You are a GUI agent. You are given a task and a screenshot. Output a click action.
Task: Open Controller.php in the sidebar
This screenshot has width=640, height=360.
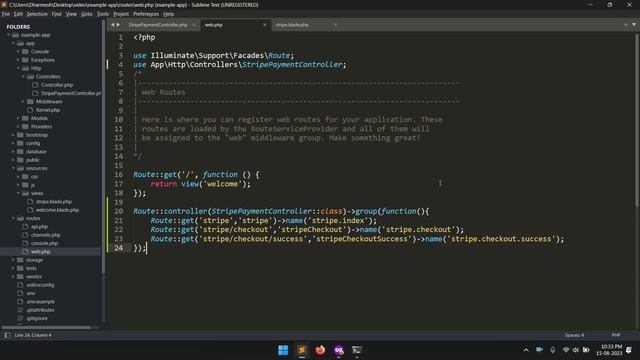point(57,85)
